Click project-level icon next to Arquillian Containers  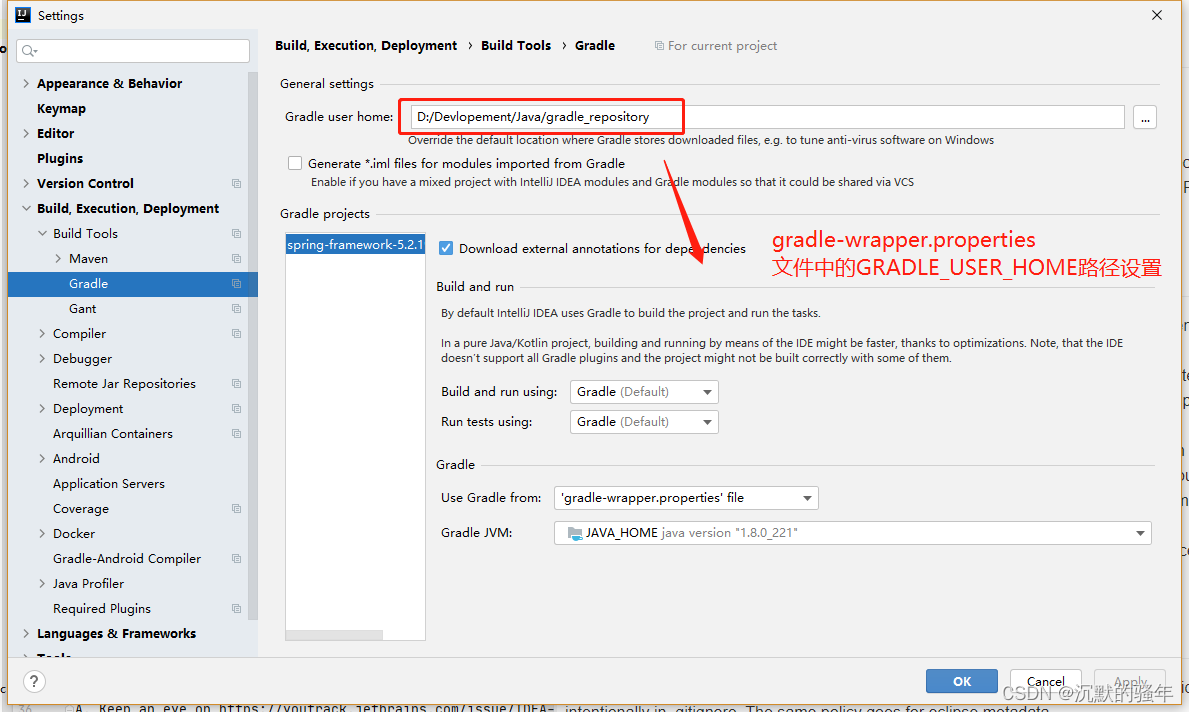[237, 434]
